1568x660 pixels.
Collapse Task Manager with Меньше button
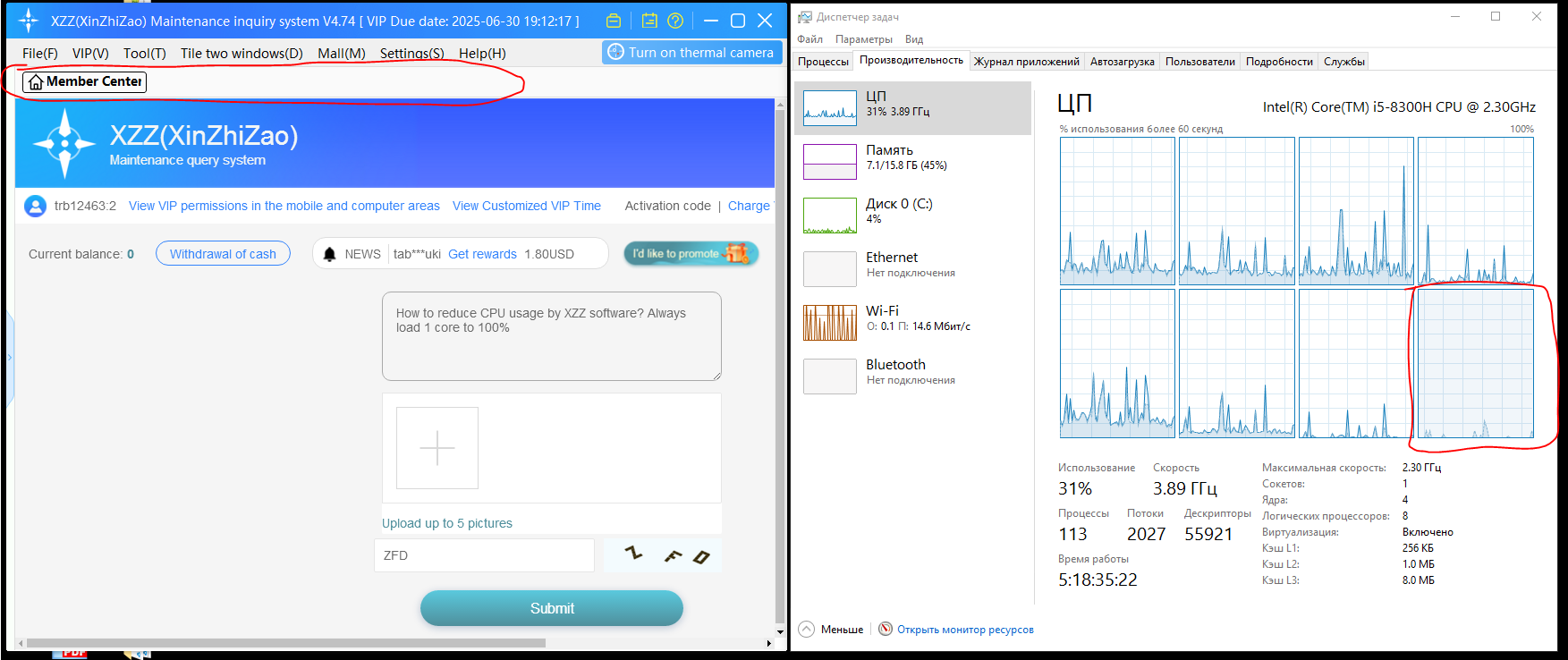pyautogui.click(x=832, y=630)
